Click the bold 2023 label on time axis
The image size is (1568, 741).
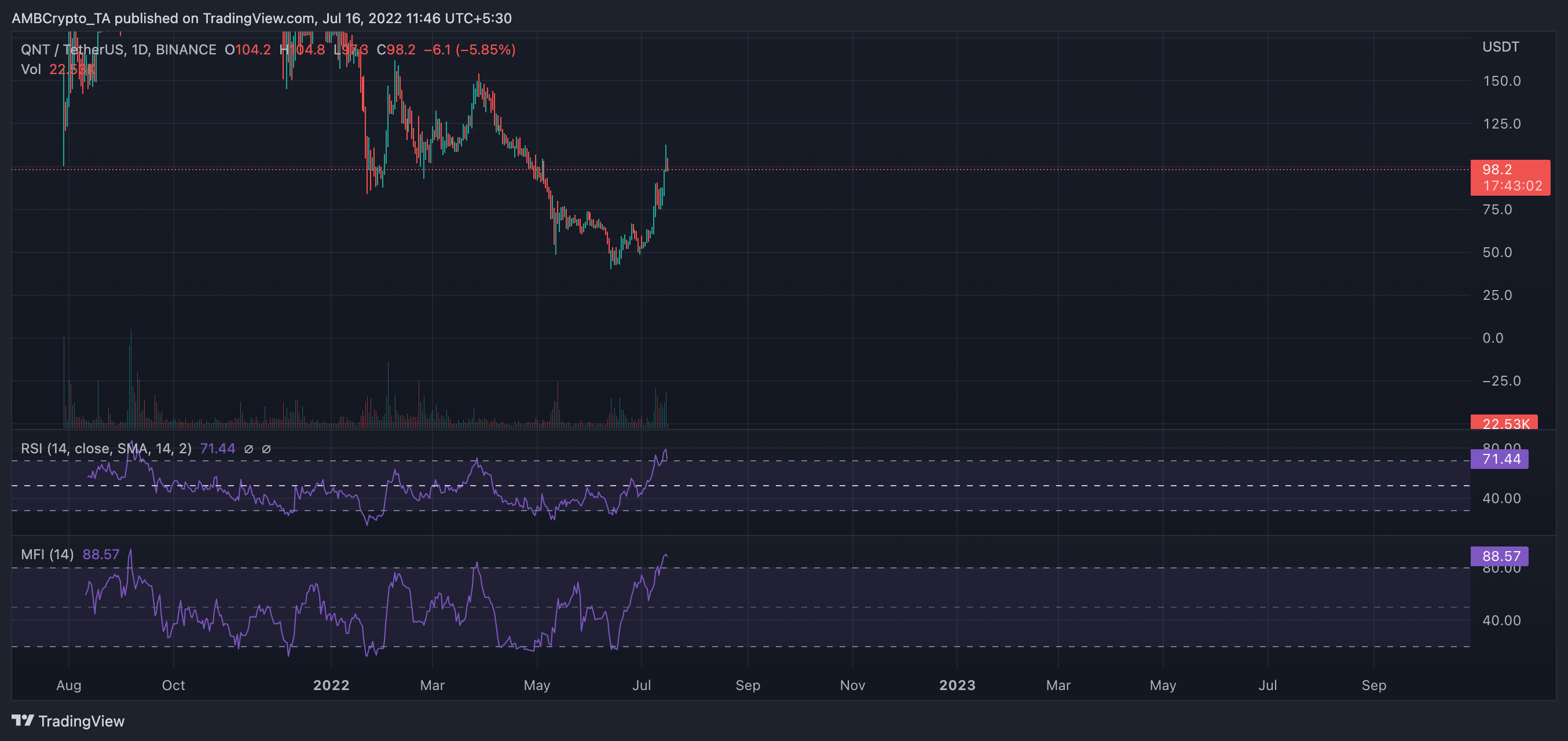[957, 685]
